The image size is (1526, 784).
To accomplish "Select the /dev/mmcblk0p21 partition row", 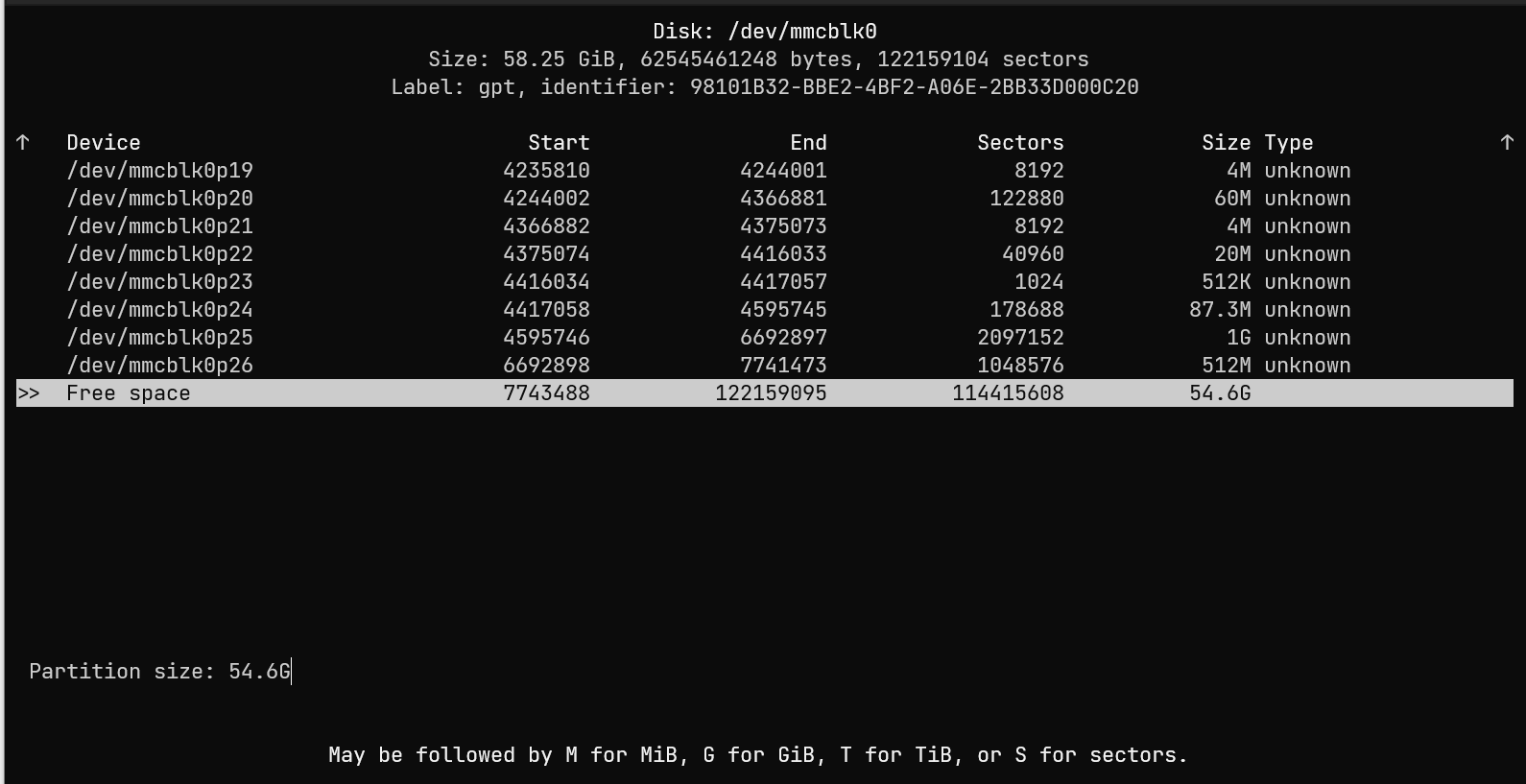I will point(160,226).
